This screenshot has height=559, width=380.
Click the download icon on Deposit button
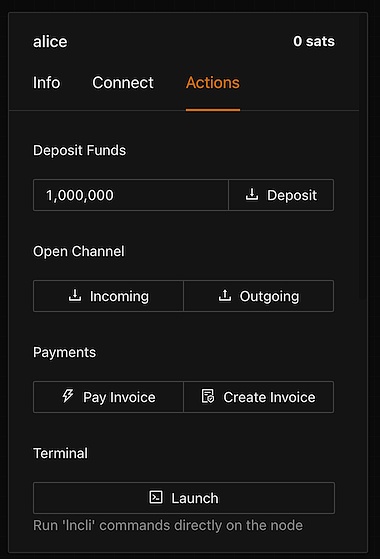[252, 194]
